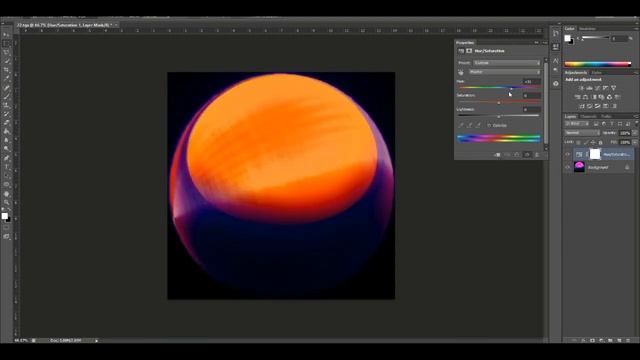Viewport: 640px width, 360px height.
Task: Select the Adjustments tab
Action: point(576,73)
